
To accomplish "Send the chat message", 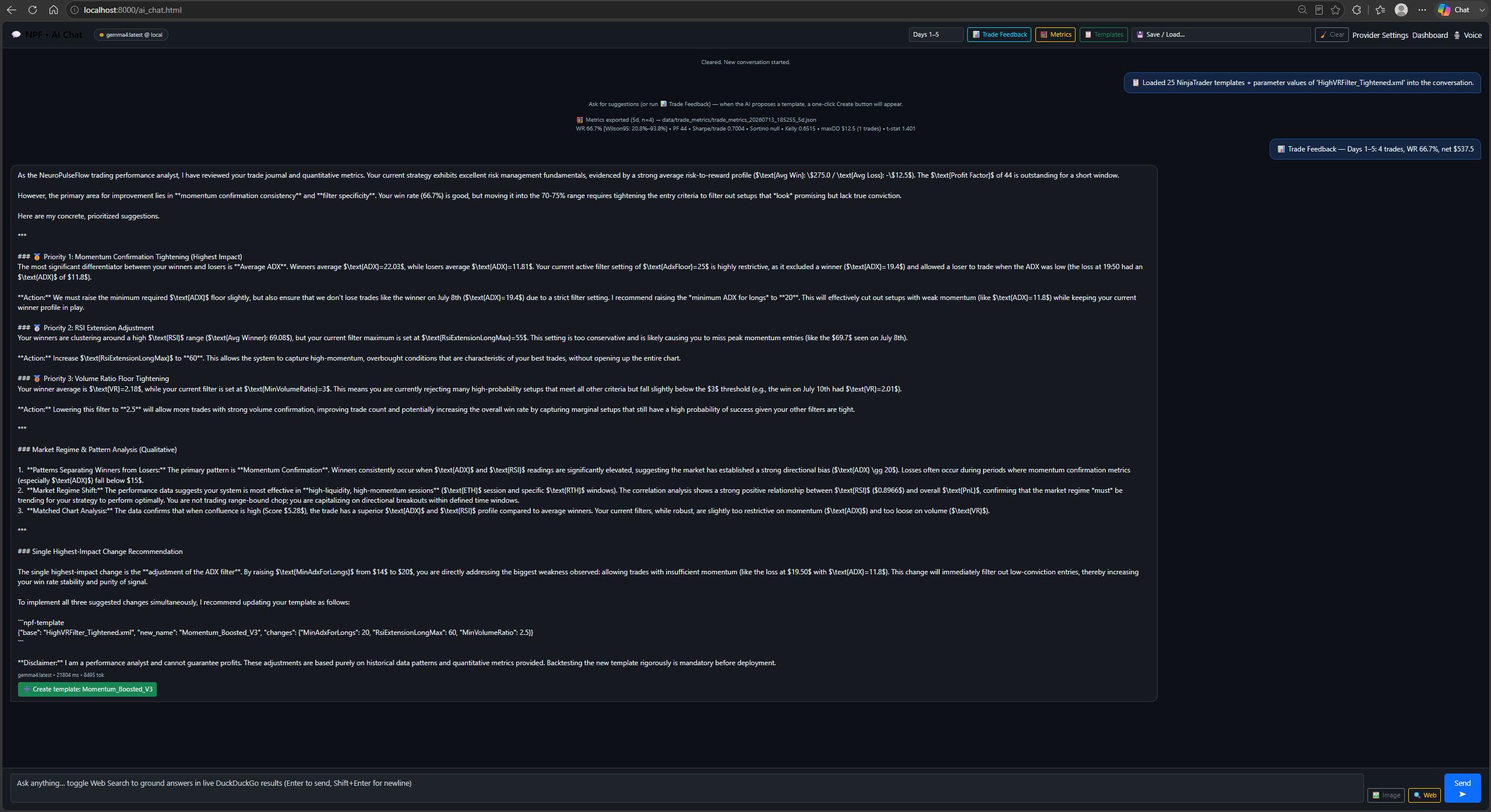I will (x=1462, y=788).
